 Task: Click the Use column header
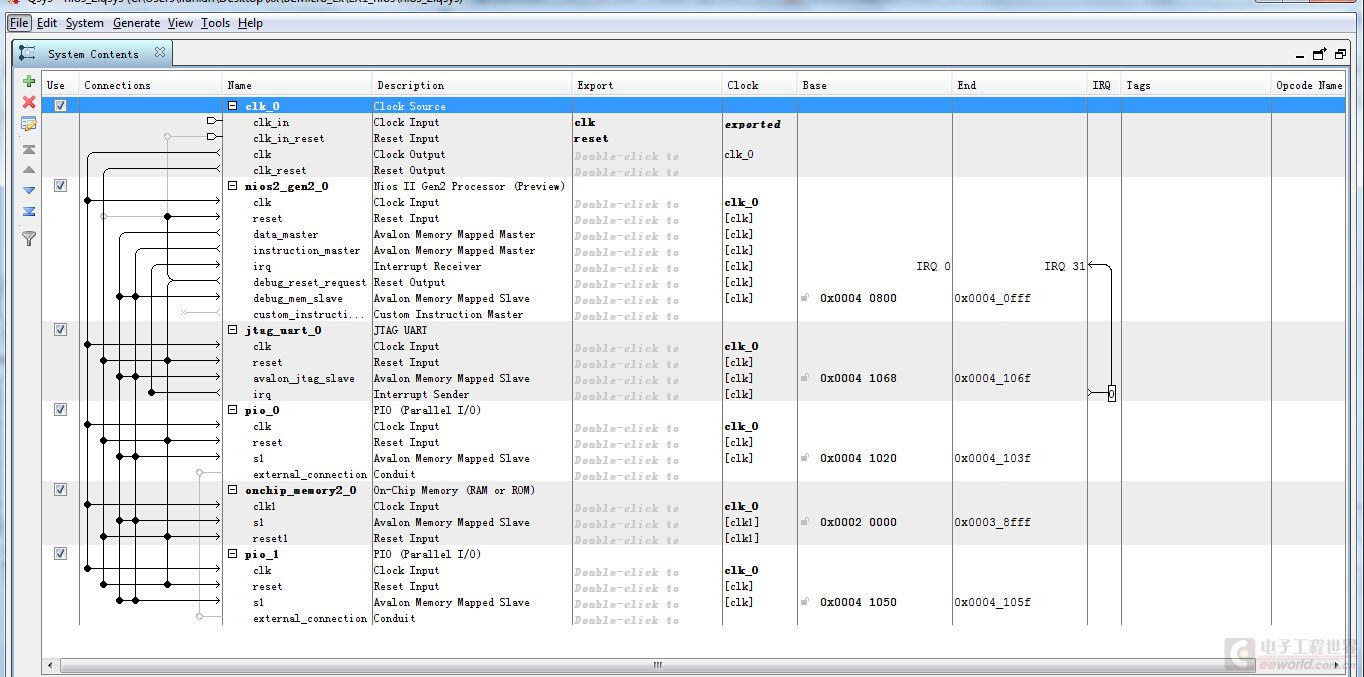pos(60,85)
